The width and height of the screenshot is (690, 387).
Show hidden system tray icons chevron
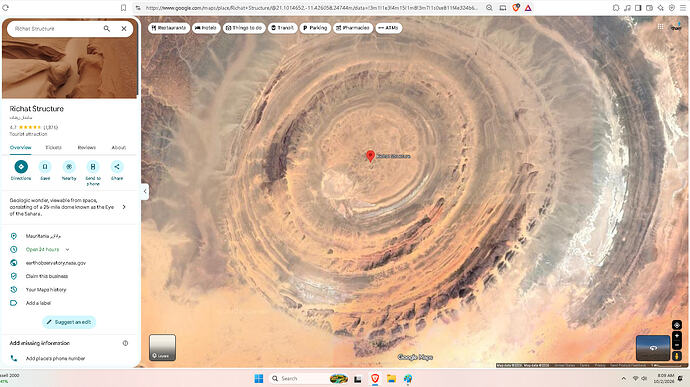624,379
